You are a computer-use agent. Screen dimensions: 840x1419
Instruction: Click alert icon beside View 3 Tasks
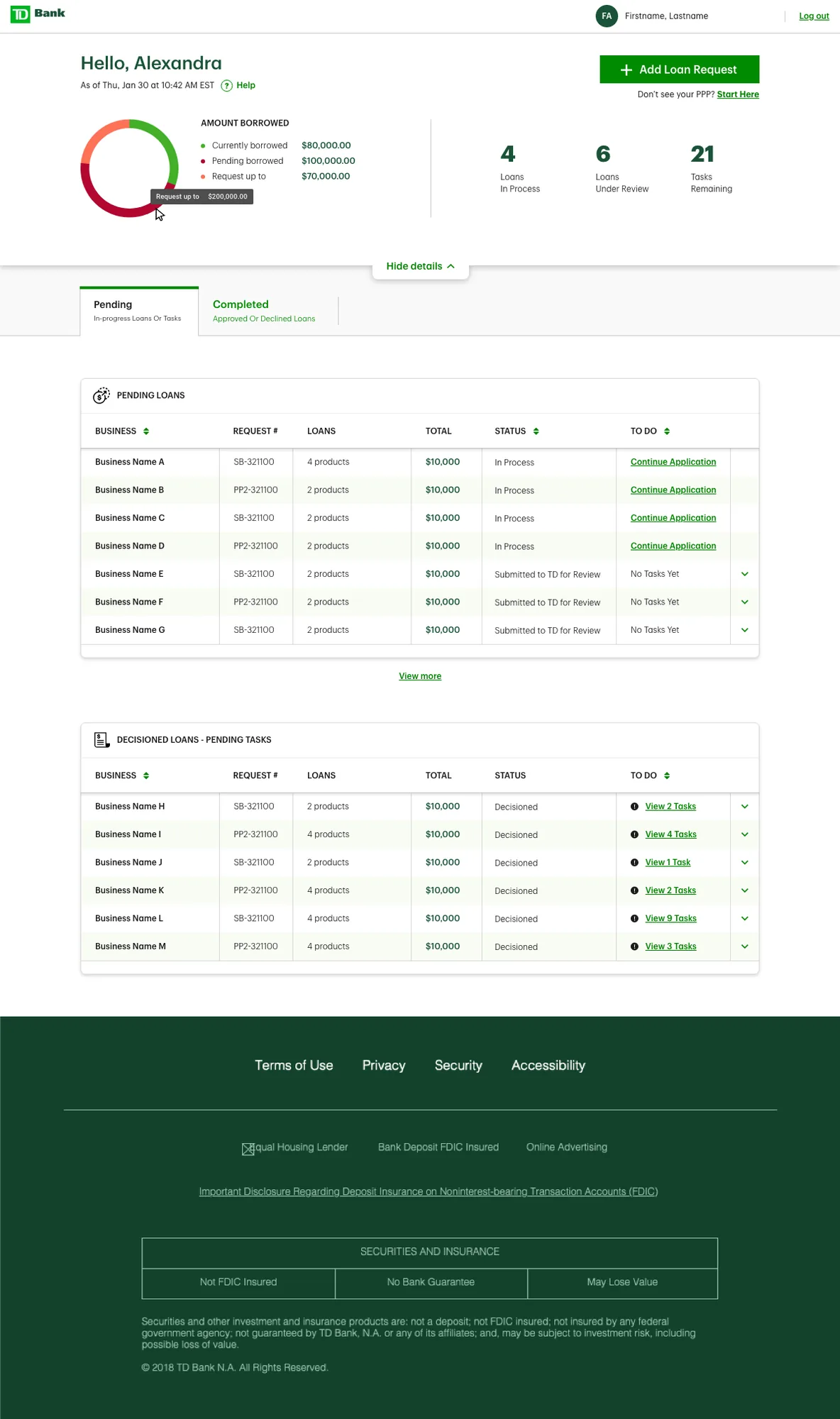[x=634, y=946]
